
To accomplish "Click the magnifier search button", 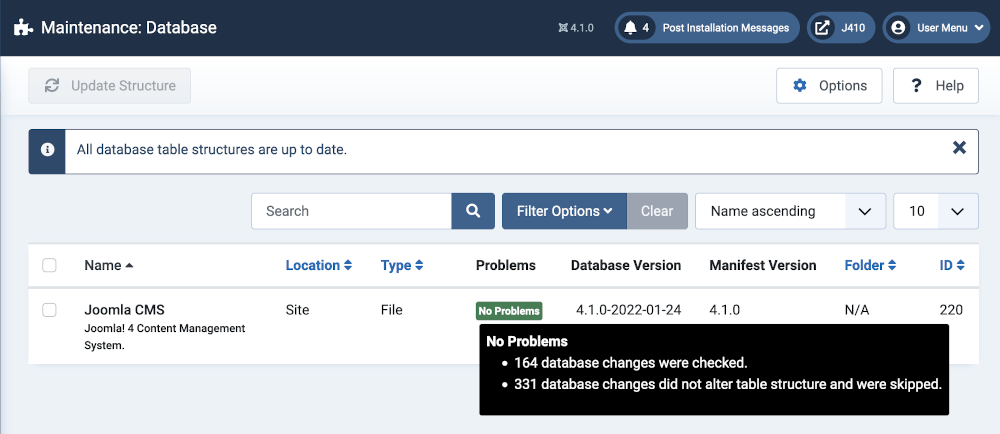I will coord(473,211).
